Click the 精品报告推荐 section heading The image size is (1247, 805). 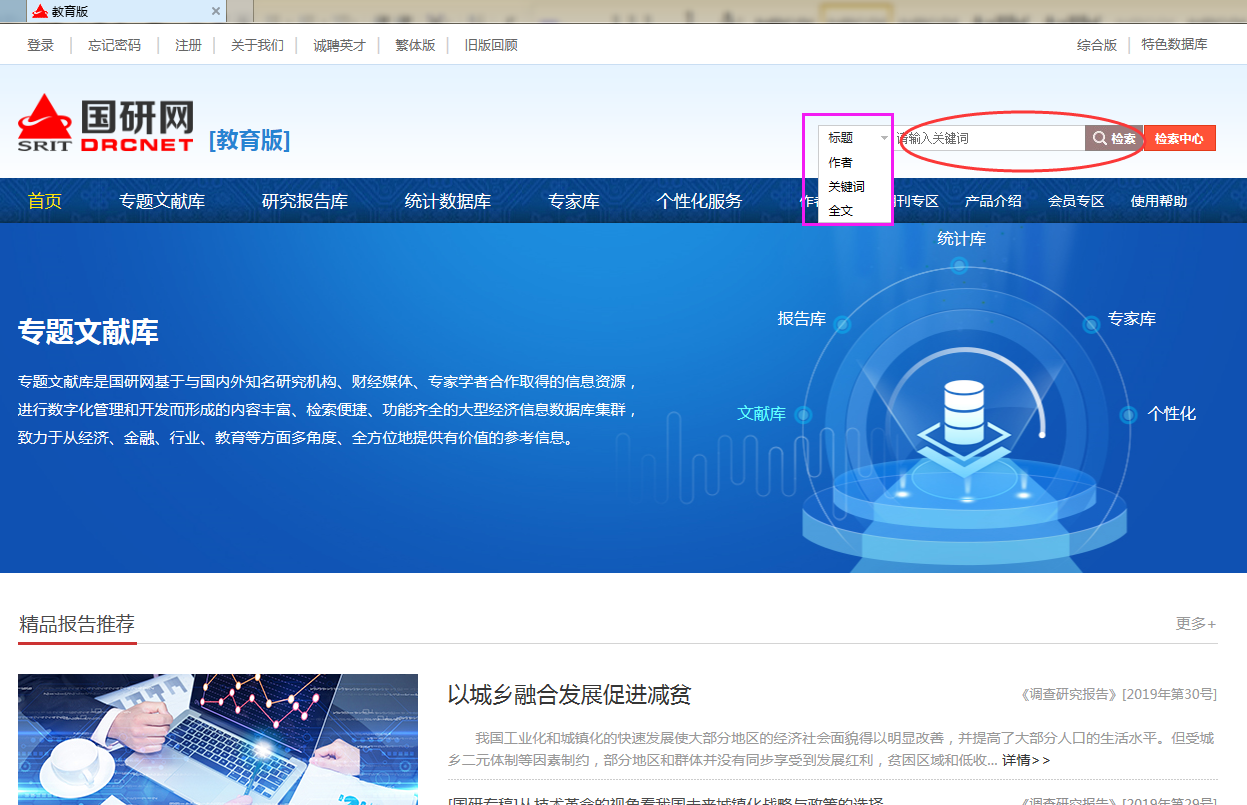click(x=77, y=625)
